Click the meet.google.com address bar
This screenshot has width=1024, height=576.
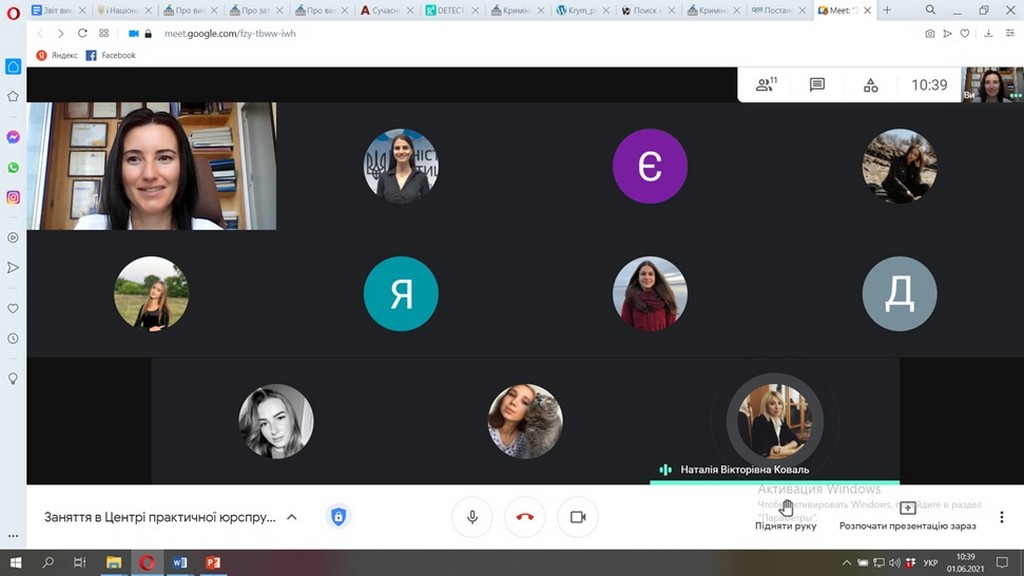tap(230, 33)
